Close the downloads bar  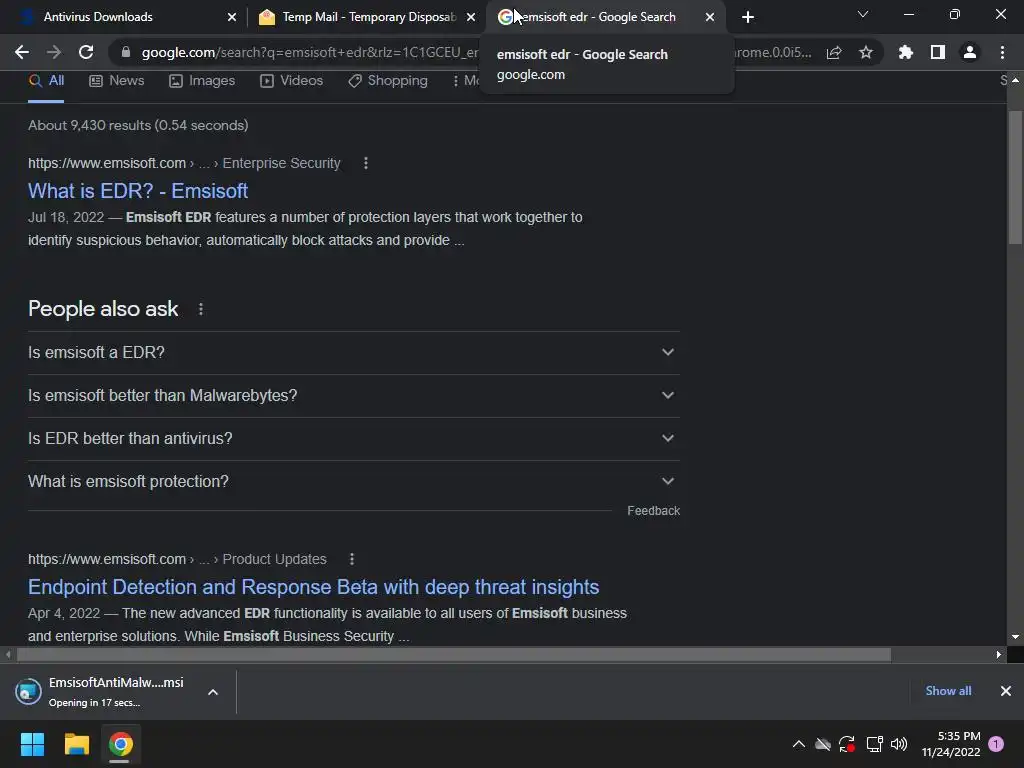click(x=1006, y=691)
